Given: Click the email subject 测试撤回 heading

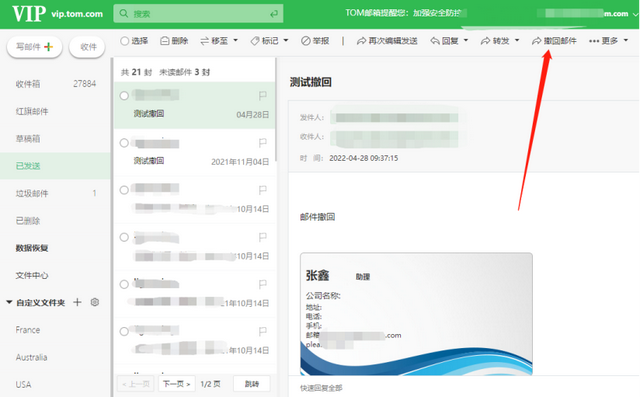Looking at the screenshot, I should point(311,82).
